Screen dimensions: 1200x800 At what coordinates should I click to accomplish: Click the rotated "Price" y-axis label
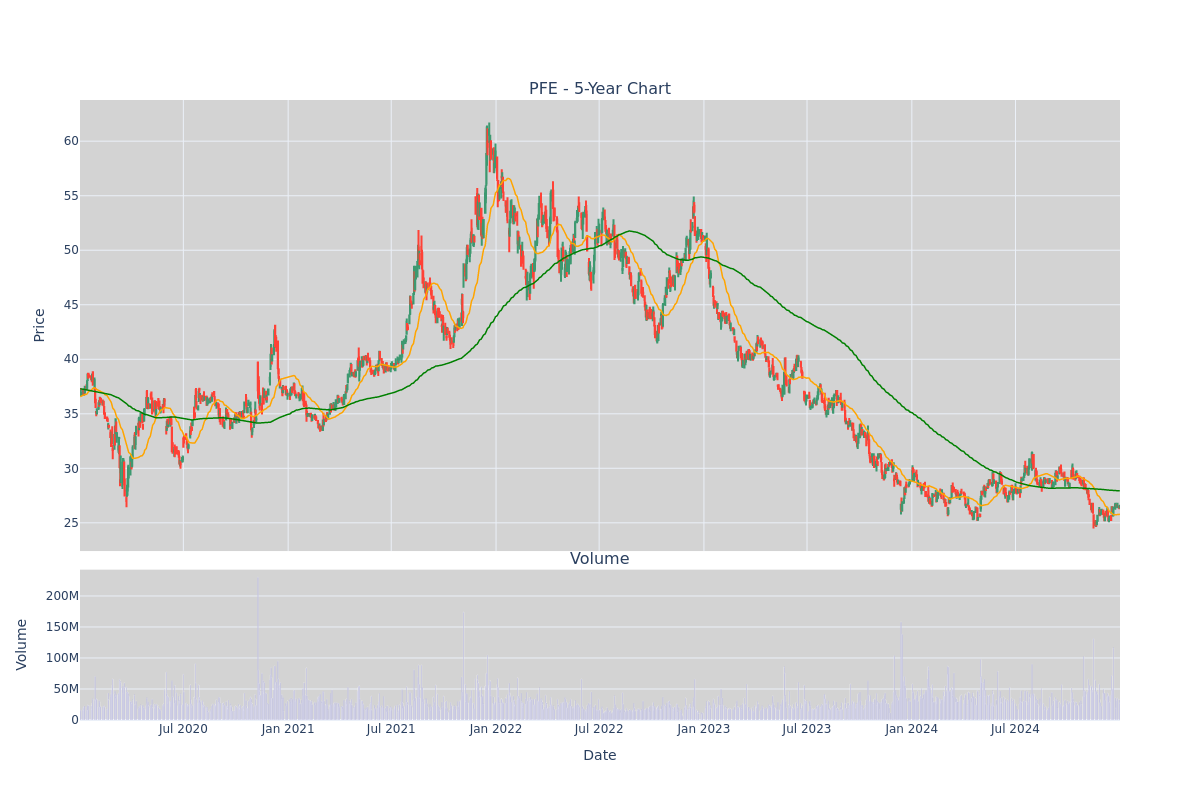(x=40, y=325)
